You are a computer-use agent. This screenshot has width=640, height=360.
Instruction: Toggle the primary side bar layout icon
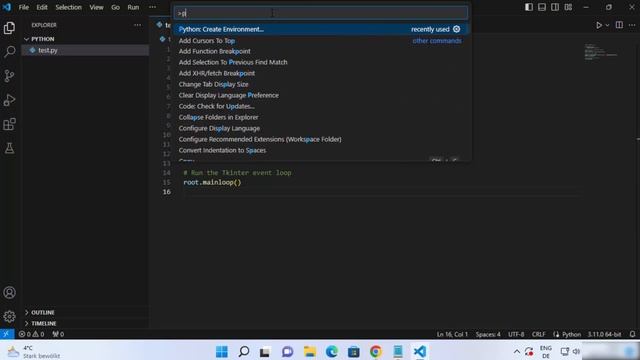click(x=529, y=7)
